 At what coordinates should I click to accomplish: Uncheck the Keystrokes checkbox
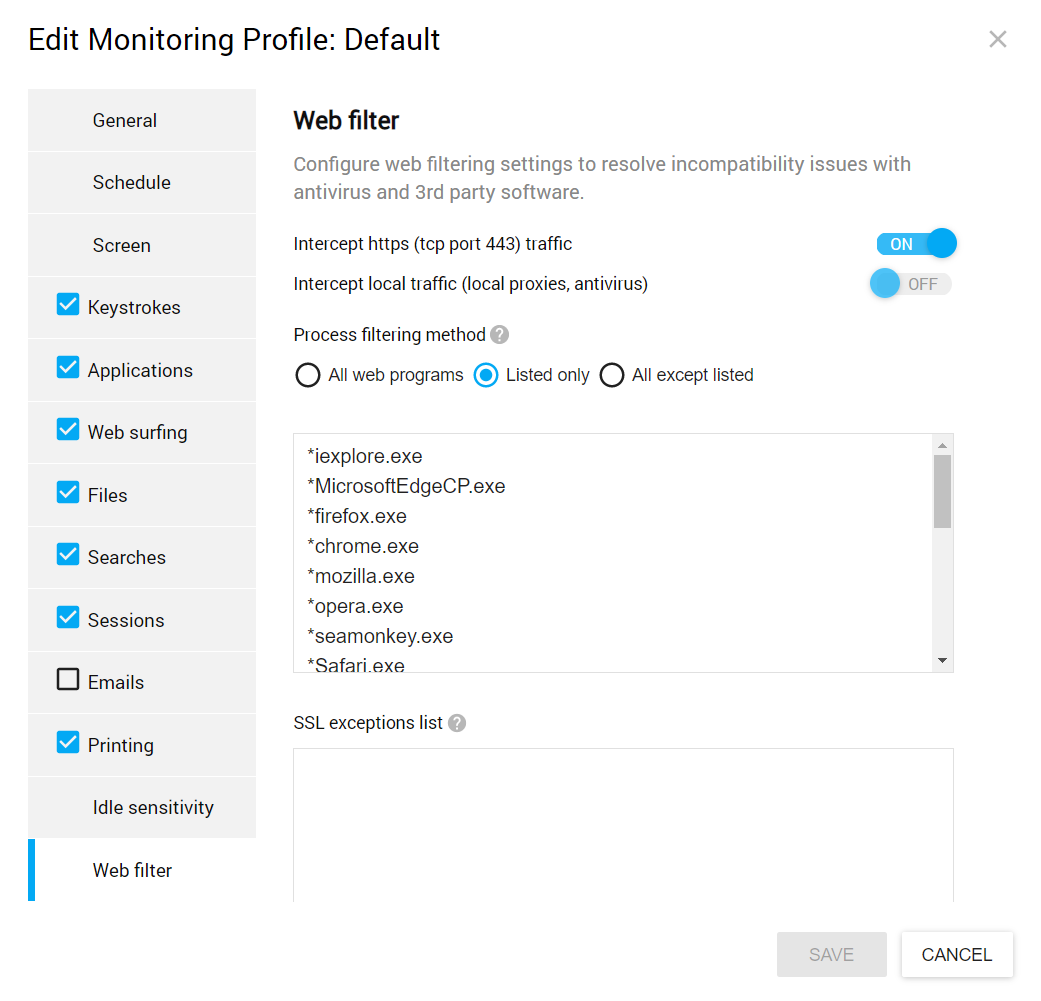[68, 305]
